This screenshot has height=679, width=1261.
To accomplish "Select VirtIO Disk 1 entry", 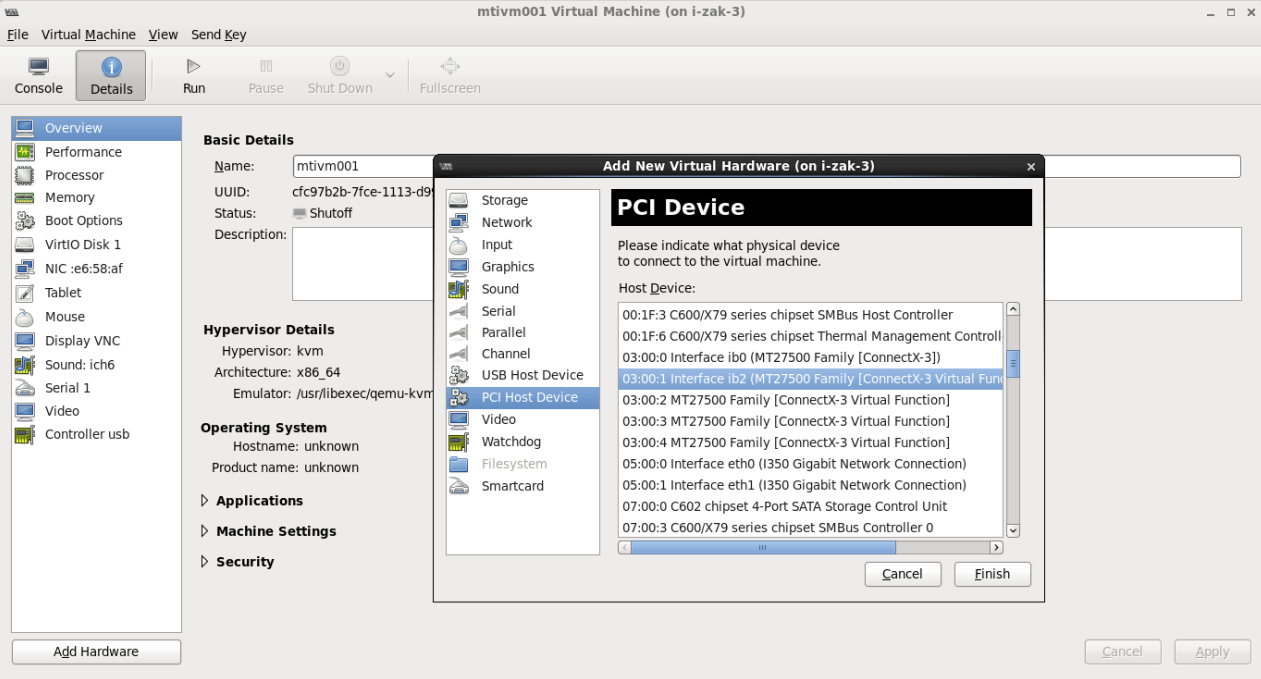I will click(x=97, y=244).
